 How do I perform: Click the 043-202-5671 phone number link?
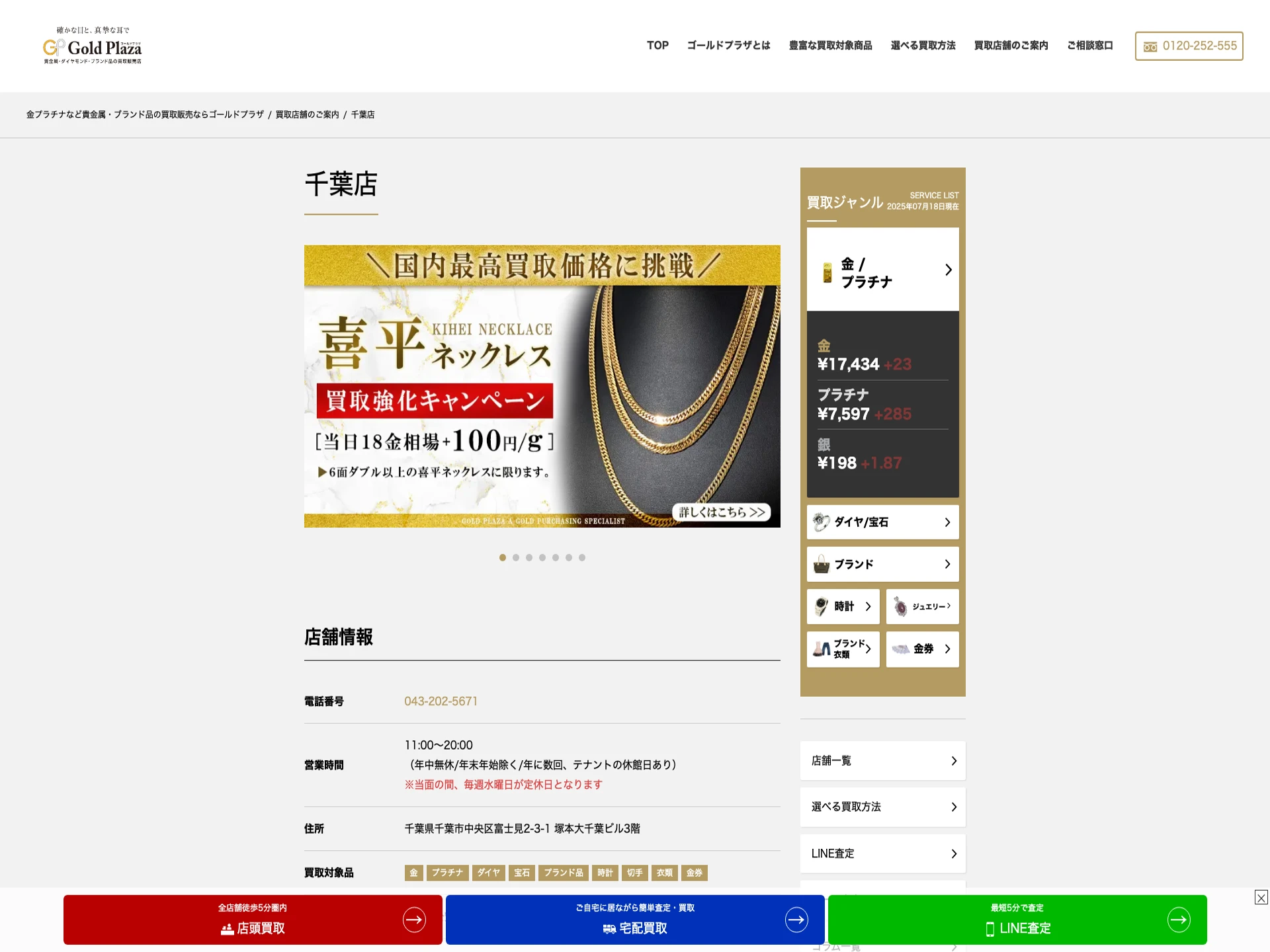point(441,701)
